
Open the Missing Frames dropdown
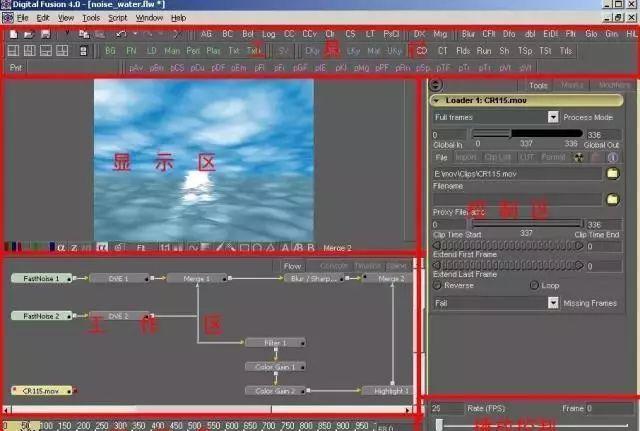(553, 303)
